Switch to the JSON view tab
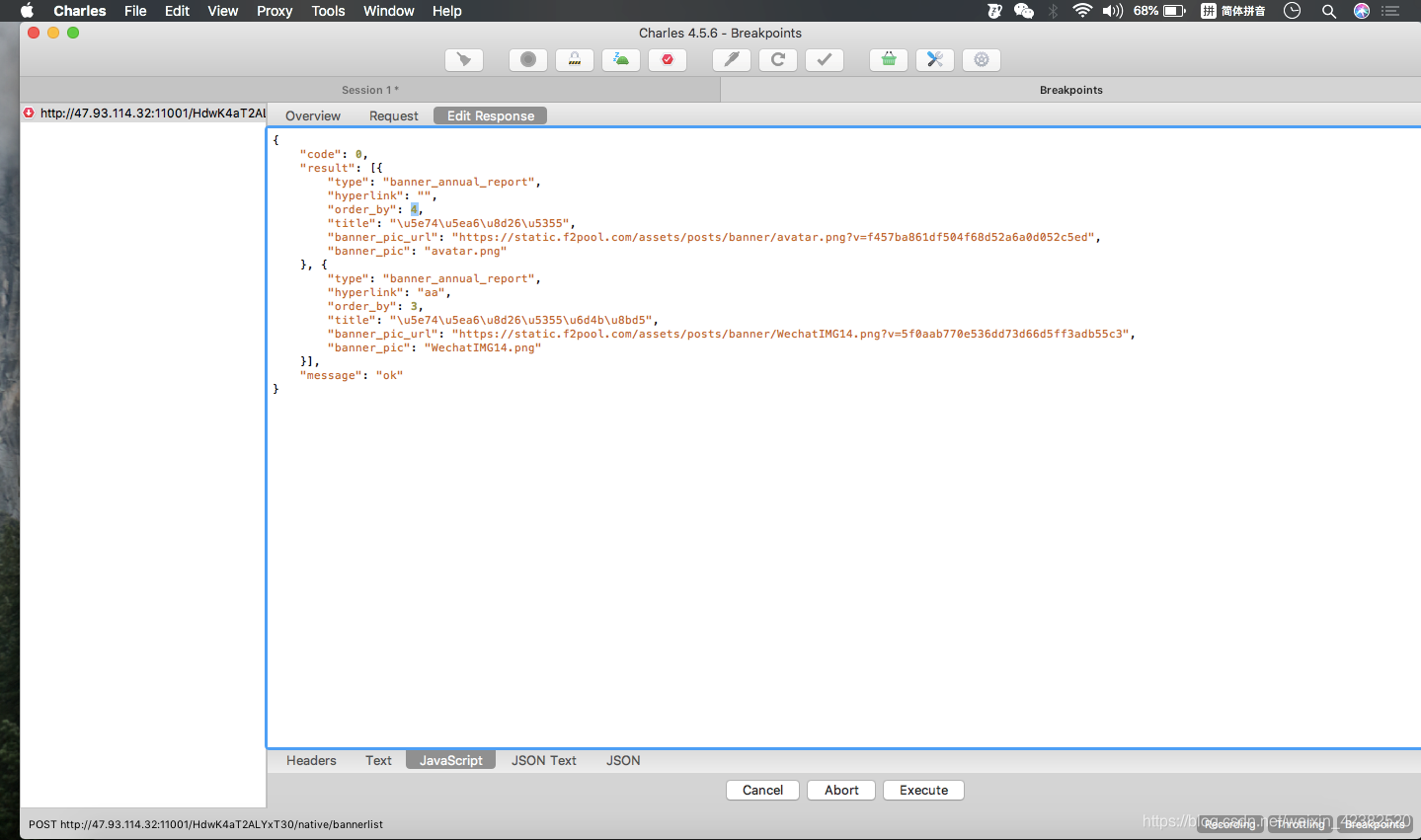 [623, 760]
